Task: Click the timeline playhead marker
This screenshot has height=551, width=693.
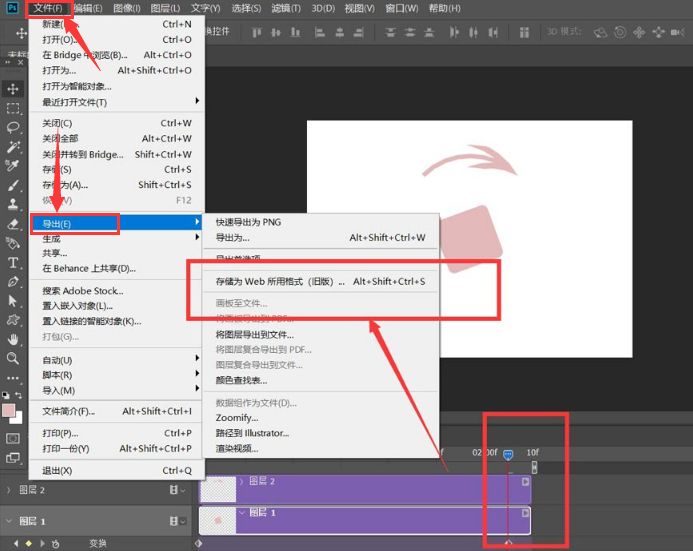Action: click(x=508, y=455)
